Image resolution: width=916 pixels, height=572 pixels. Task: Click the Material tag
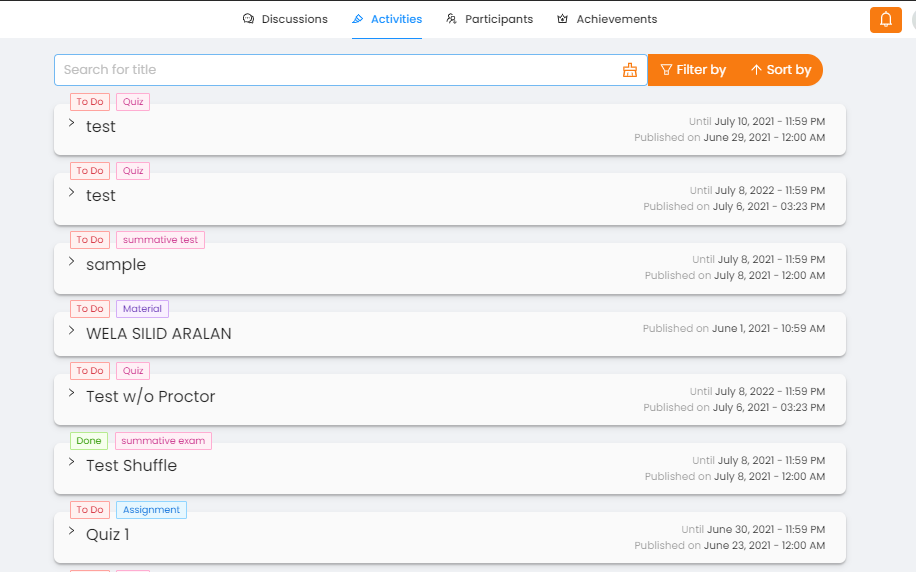click(x=142, y=308)
